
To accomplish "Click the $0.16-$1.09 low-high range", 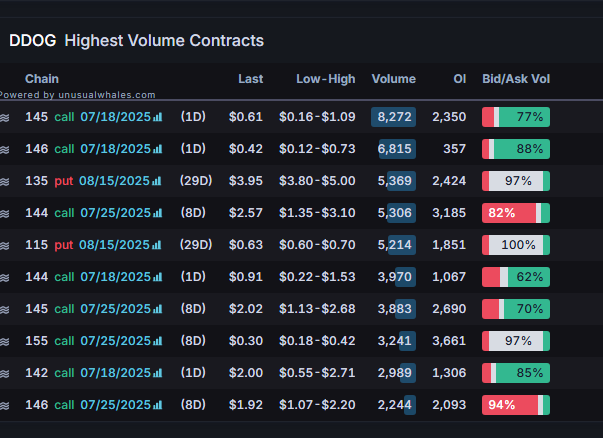I will point(317,117).
